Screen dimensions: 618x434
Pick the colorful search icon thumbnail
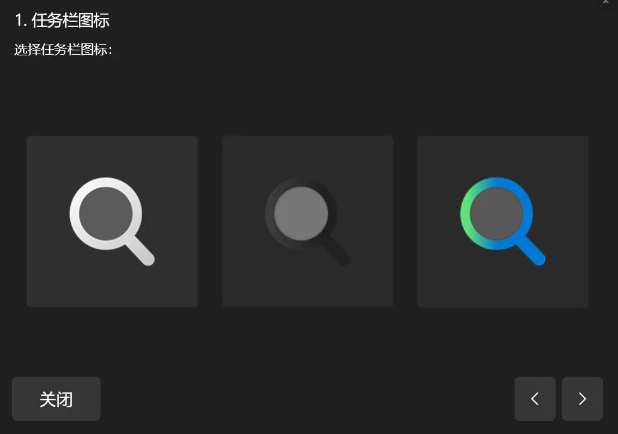click(503, 222)
